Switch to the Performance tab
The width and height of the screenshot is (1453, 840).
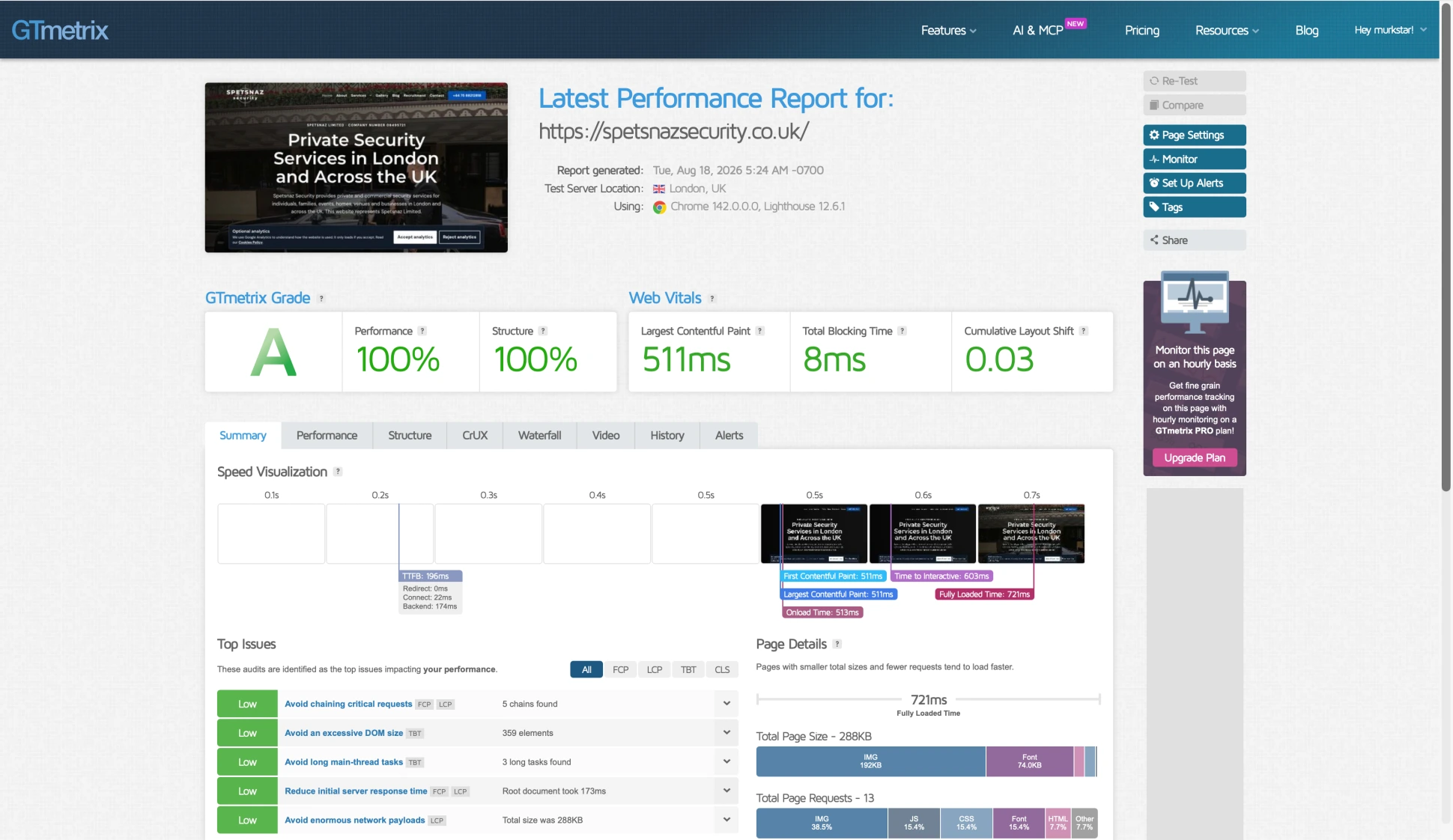[x=327, y=436]
